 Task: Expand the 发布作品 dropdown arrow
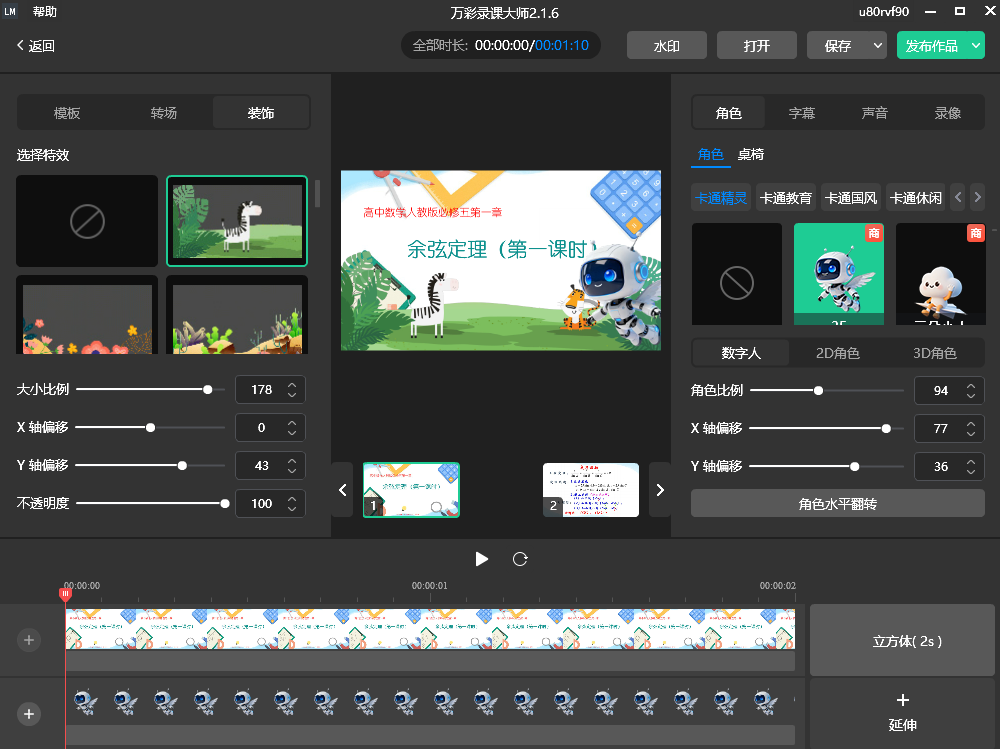pyautogui.click(x=976, y=46)
